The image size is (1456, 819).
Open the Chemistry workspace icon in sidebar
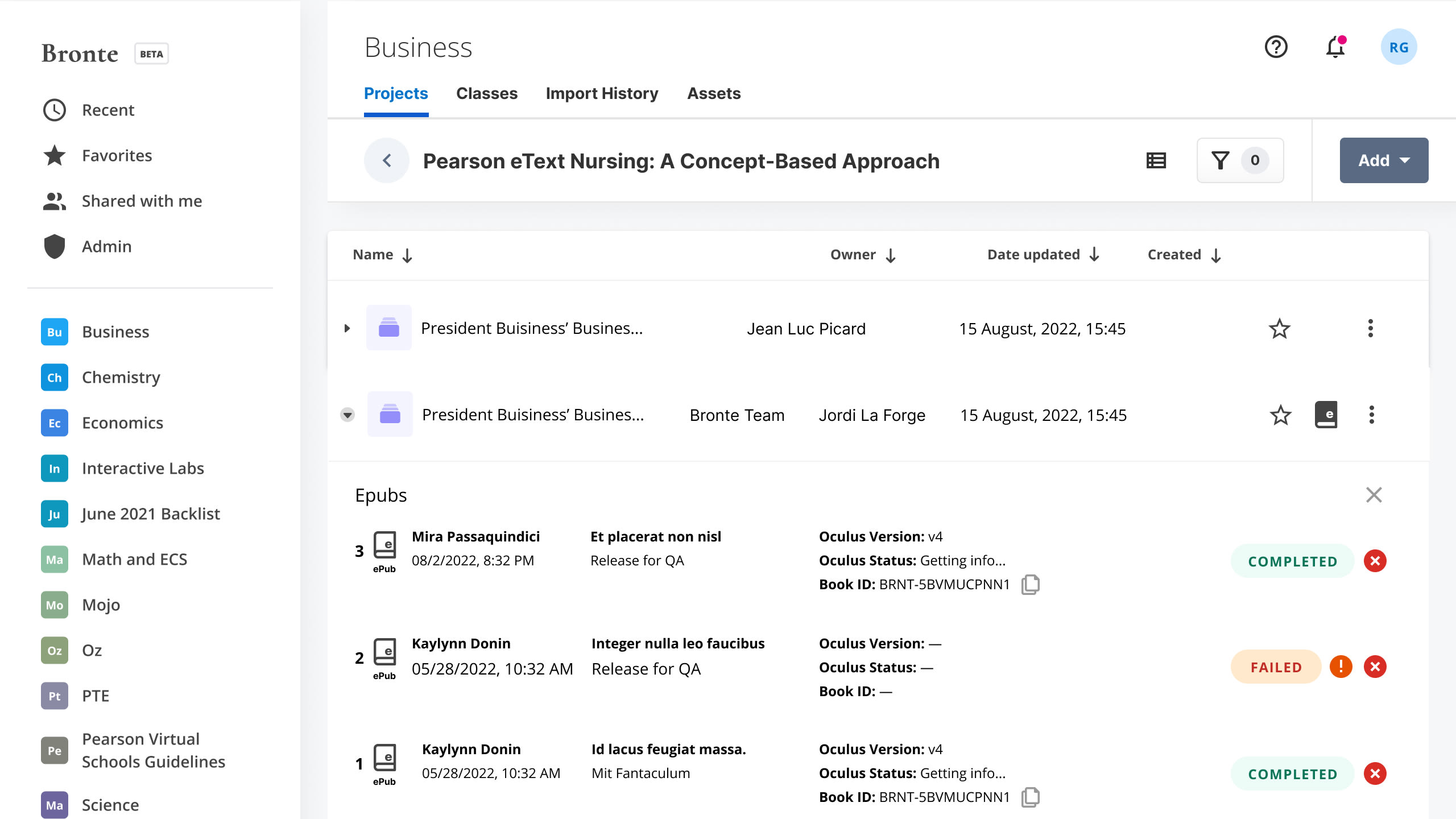(x=53, y=377)
